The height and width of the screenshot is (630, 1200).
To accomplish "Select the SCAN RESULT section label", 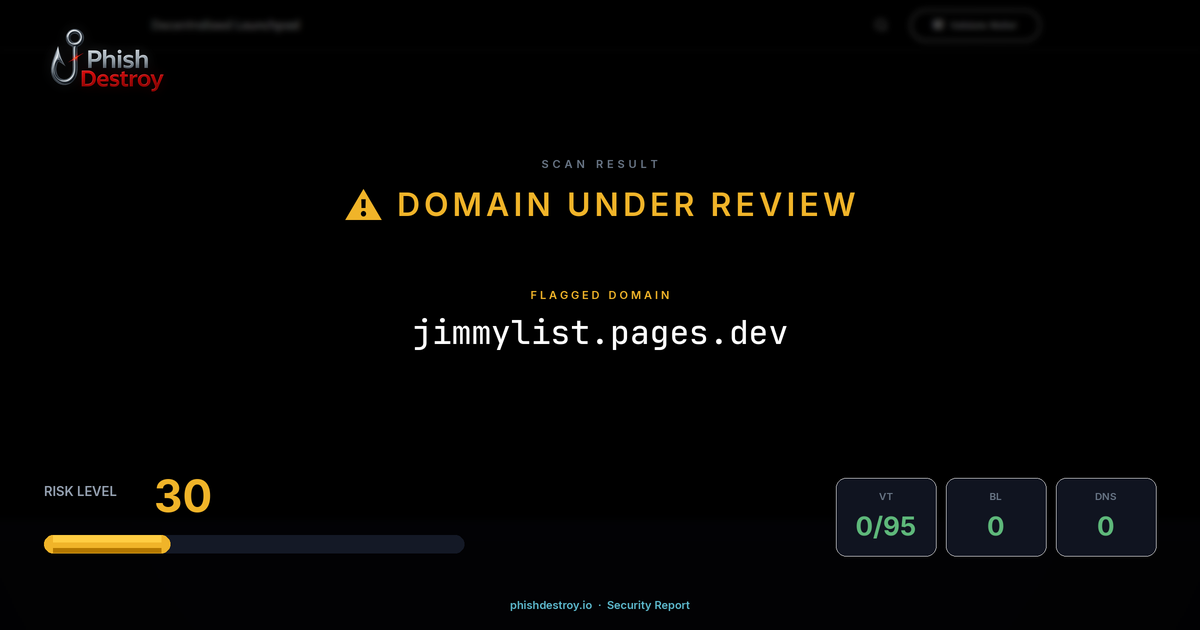I will (x=600, y=163).
